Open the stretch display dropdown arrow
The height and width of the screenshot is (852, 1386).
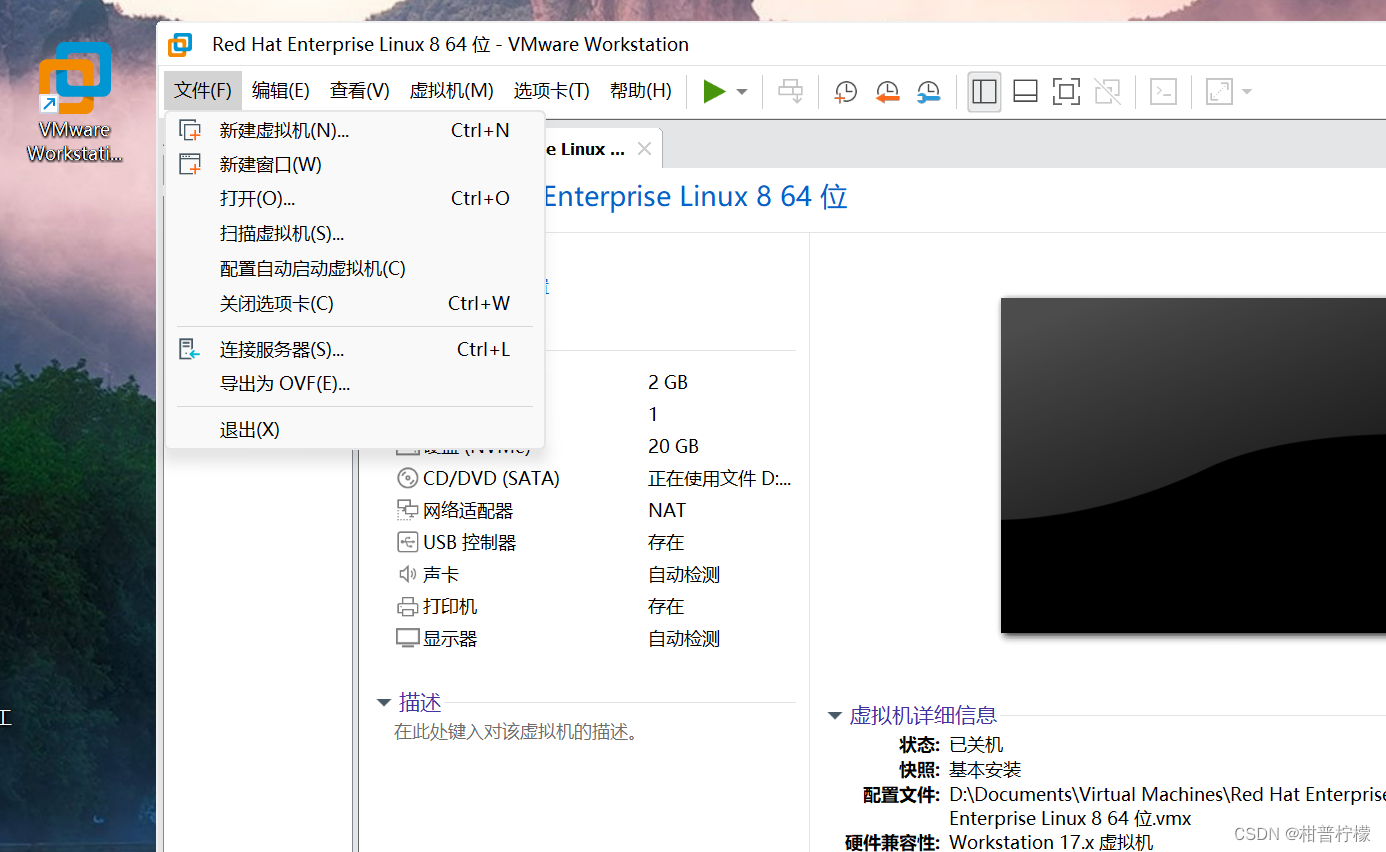[x=1246, y=92]
